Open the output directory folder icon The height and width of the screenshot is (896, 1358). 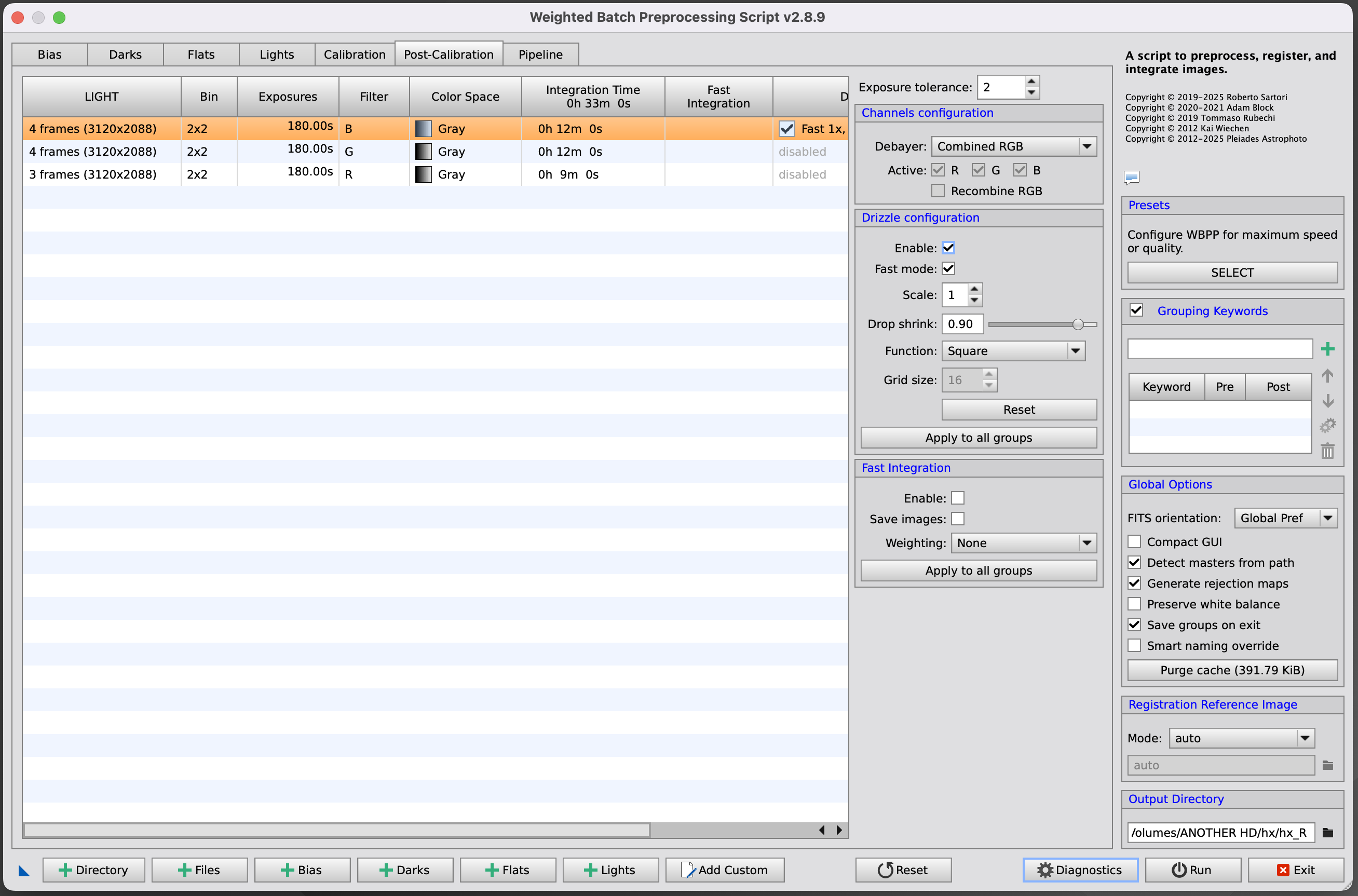click(x=1327, y=833)
